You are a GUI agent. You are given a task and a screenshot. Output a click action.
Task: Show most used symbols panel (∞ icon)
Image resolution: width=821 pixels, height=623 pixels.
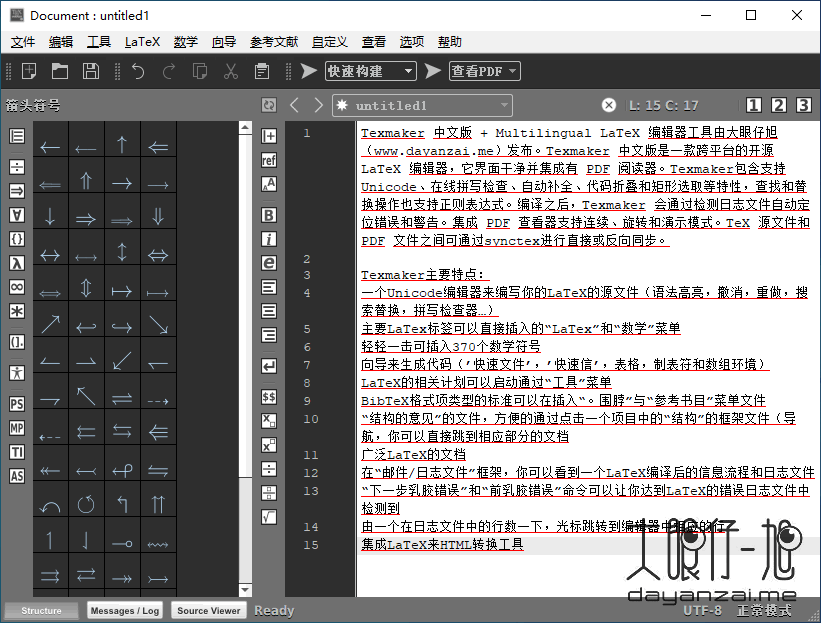pos(17,287)
